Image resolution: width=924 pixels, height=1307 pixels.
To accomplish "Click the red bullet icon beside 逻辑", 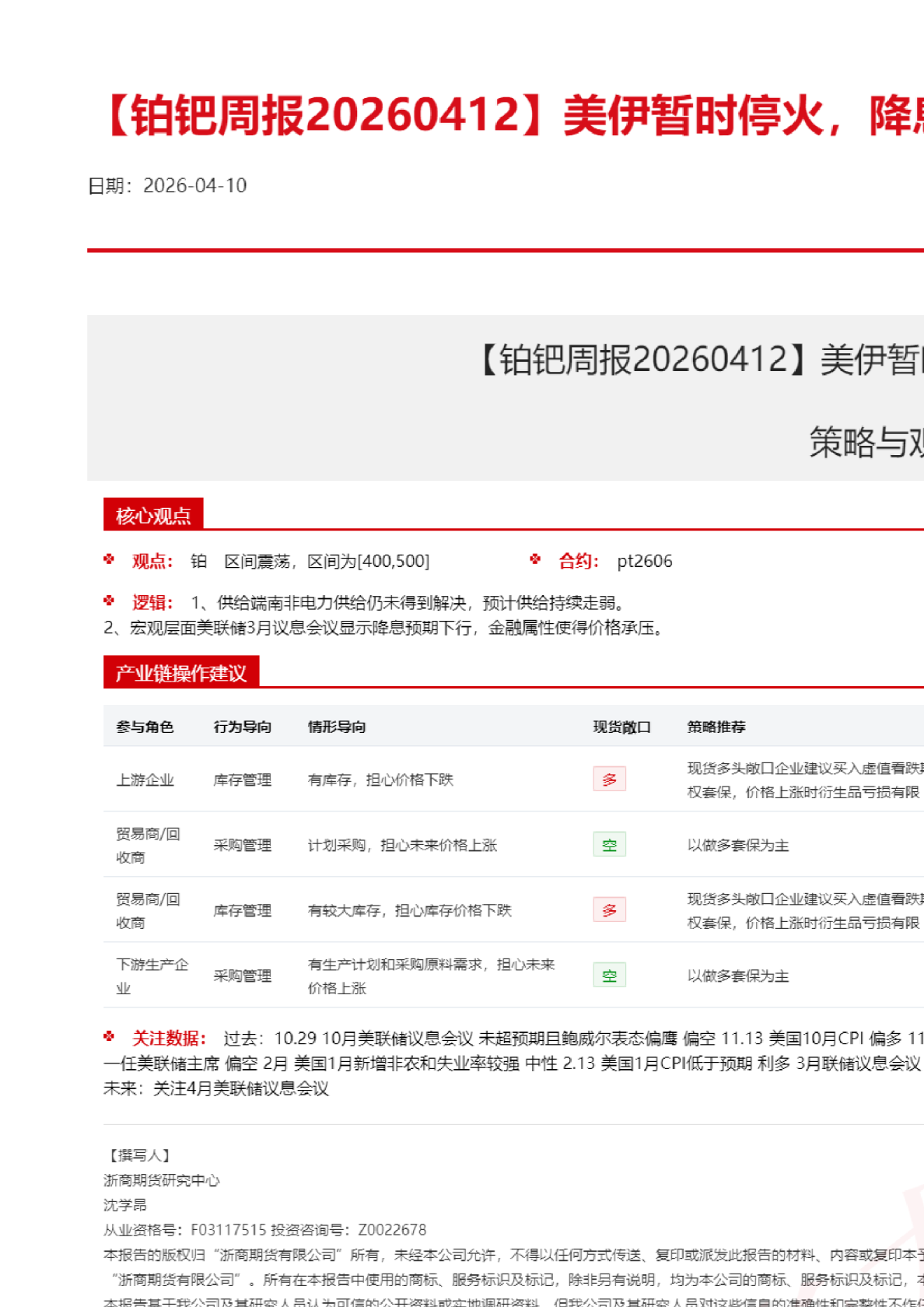I will click(x=109, y=601).
